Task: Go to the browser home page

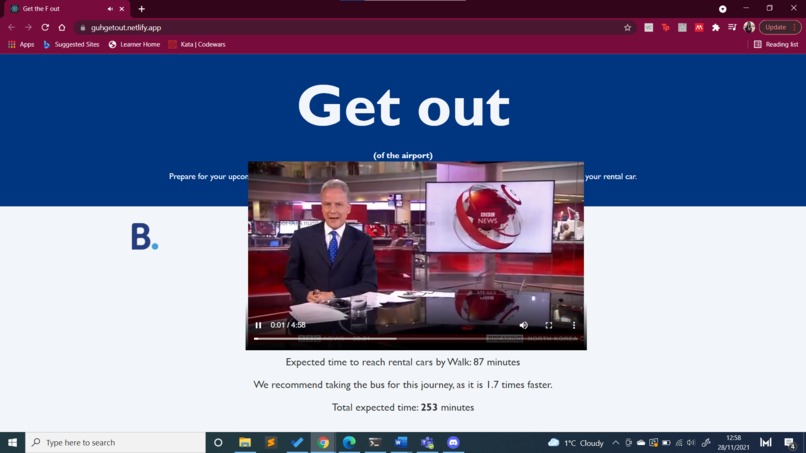Action: tap(62, 27)
